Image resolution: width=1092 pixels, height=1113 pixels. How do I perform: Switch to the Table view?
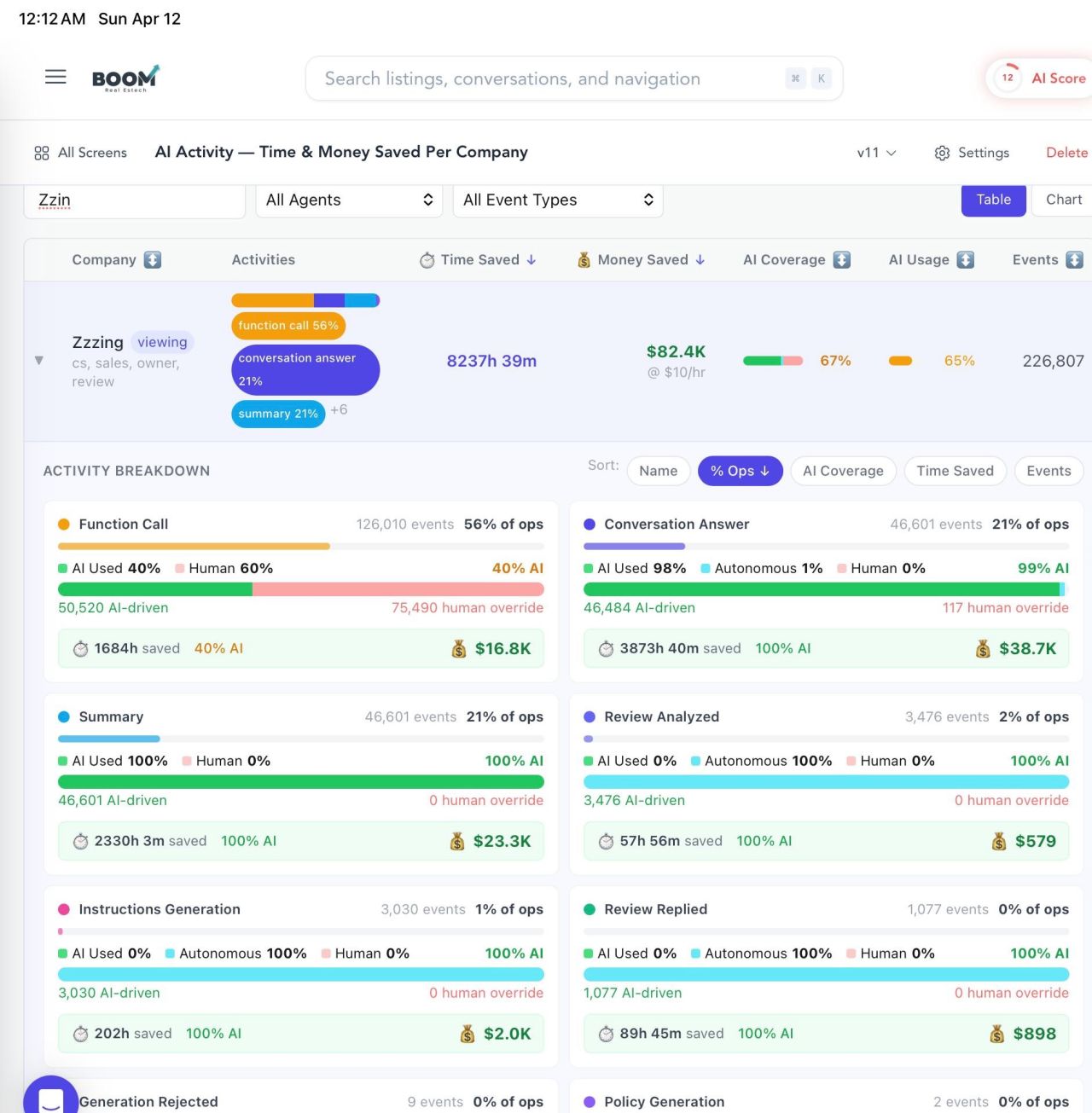(x=994, y=200)
